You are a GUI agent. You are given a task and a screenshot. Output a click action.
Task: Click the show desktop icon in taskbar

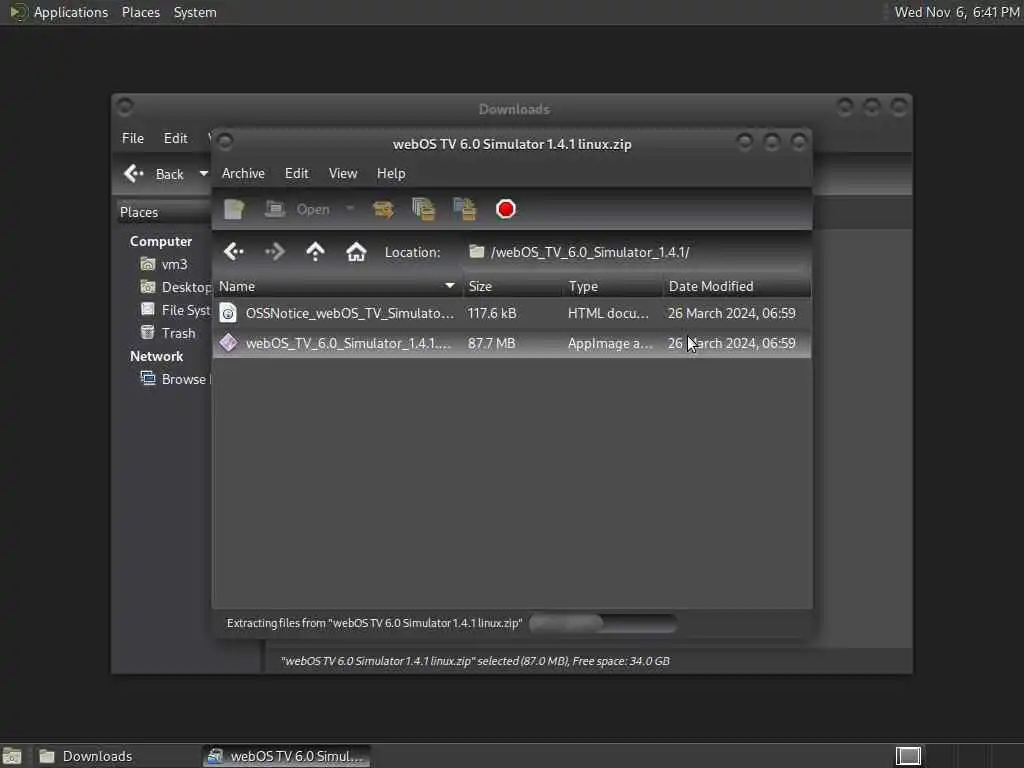pos(12,756)
